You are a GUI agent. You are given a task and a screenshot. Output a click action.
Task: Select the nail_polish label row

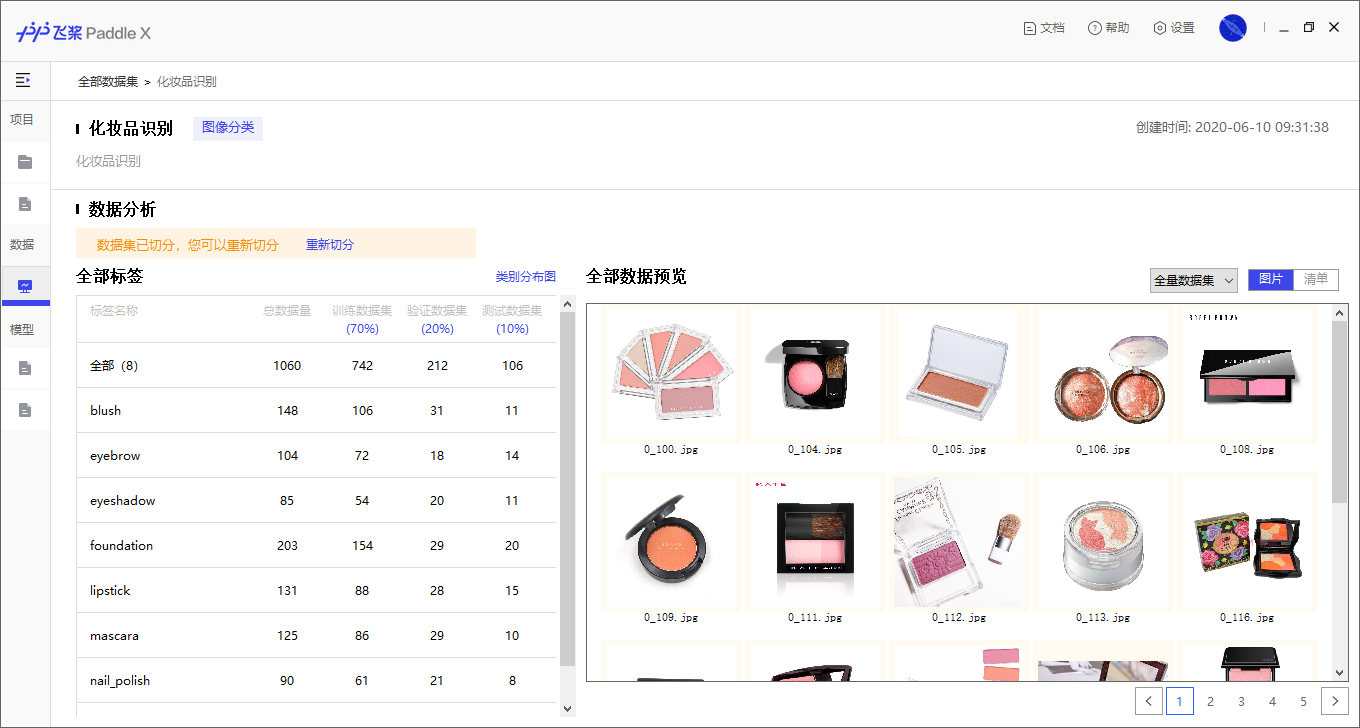316,680
